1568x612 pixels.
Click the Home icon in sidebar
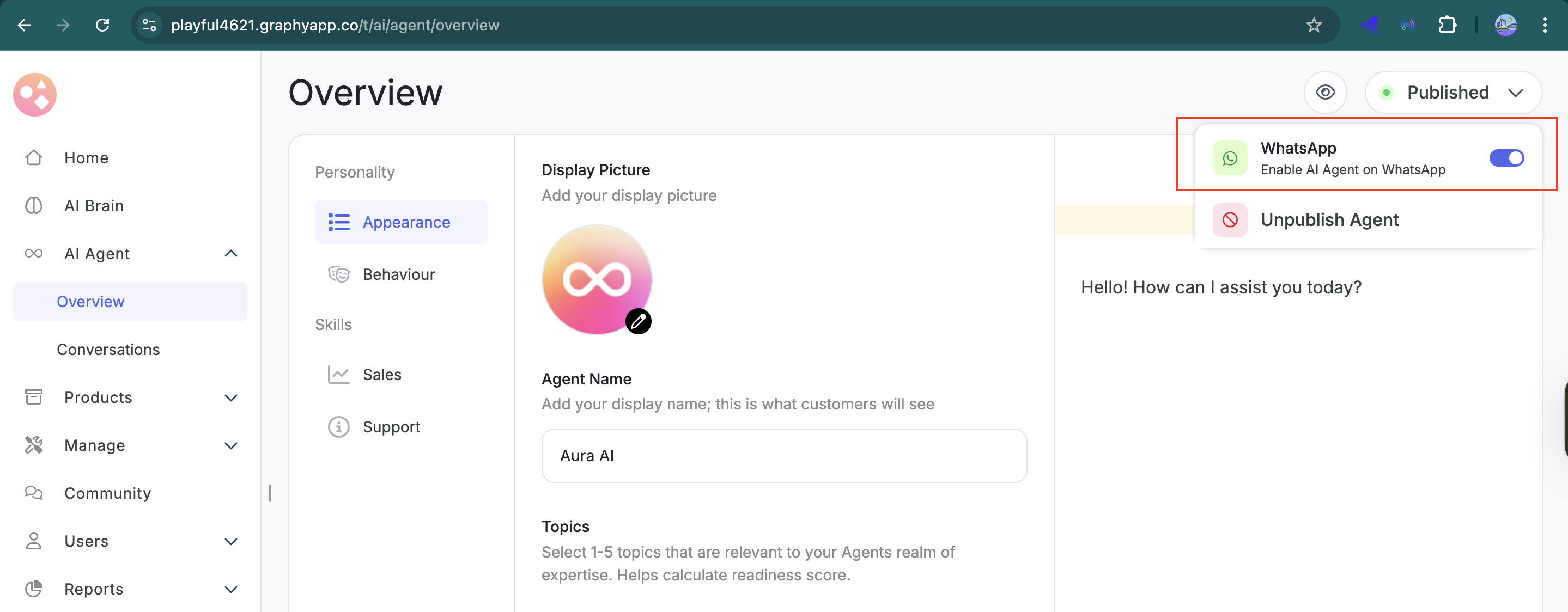(34, 157)
